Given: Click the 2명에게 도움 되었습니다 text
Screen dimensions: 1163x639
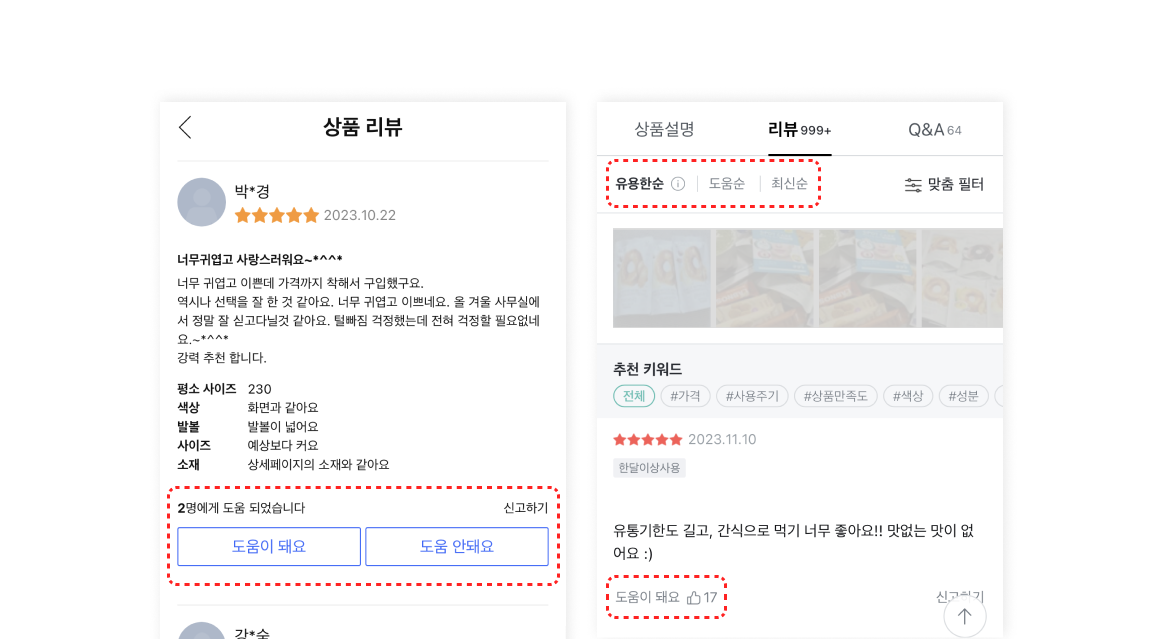Looking at the screenshot, I should click(x=241, y=508).
